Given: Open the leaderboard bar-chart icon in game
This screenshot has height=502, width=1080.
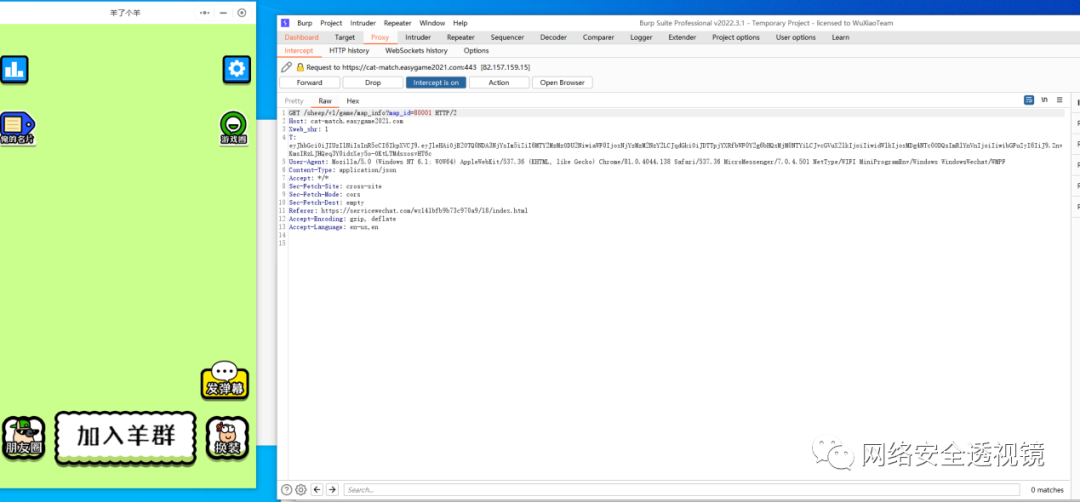Looking at the screenshot, I should coord(14,70).
